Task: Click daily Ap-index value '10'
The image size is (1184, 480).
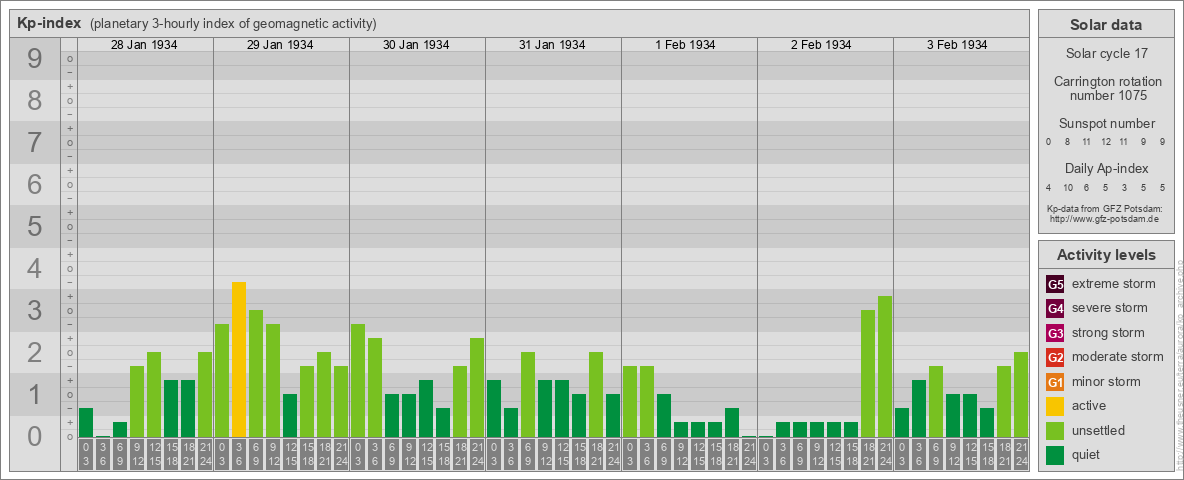Action: 1068,186
